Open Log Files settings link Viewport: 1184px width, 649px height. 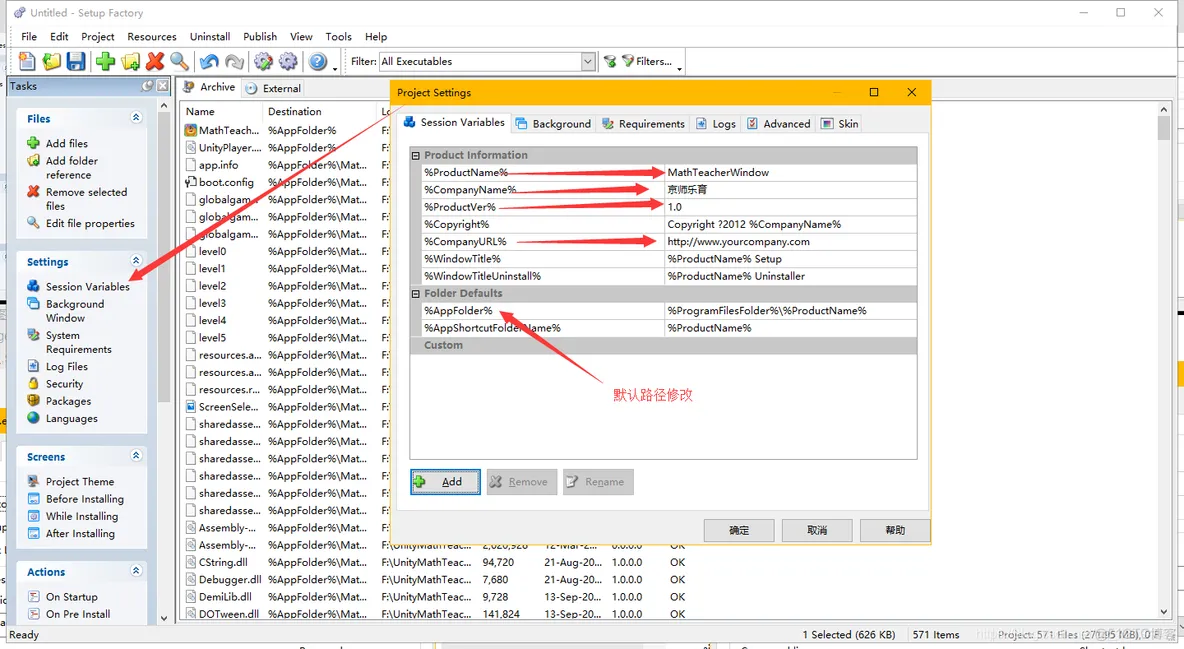[x=66, y=366]
